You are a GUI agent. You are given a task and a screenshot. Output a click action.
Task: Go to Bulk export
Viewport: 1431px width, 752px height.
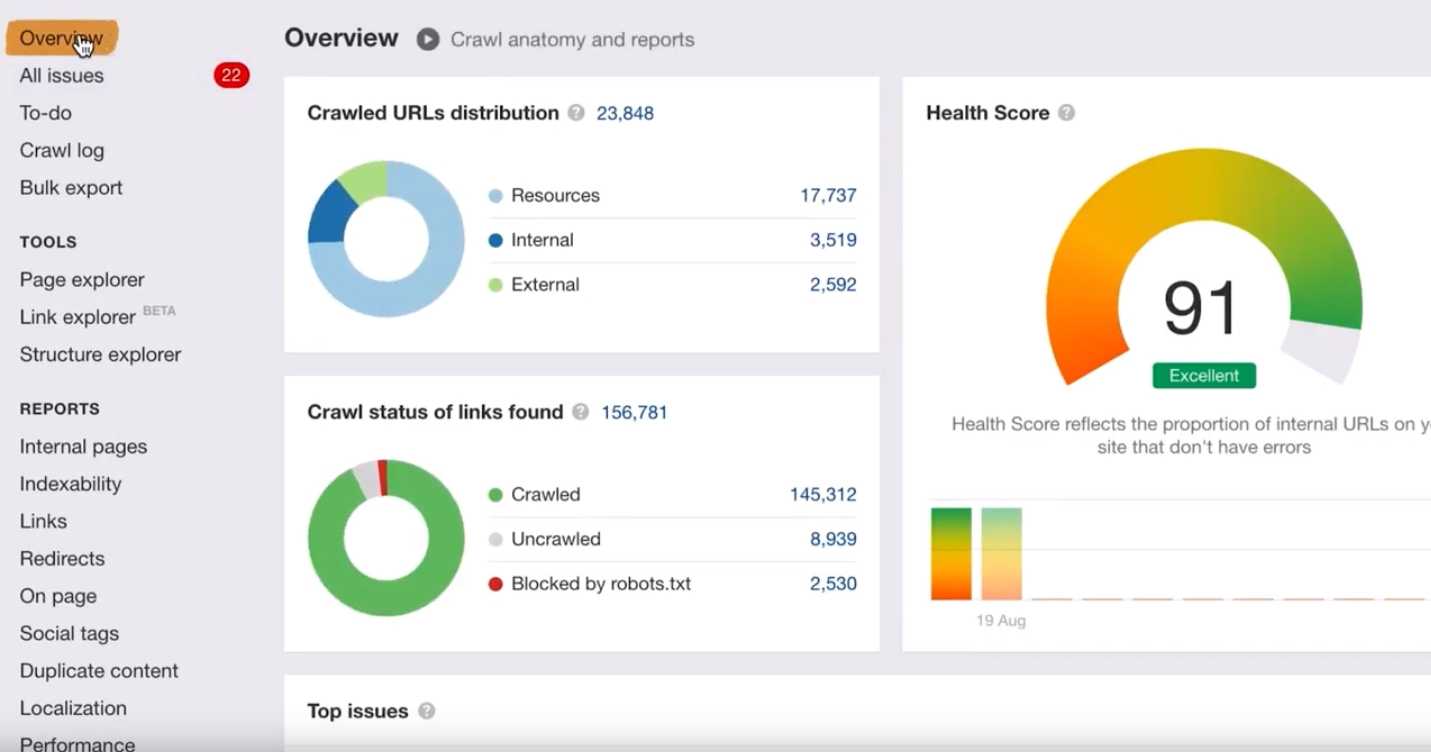pos(71,188)
